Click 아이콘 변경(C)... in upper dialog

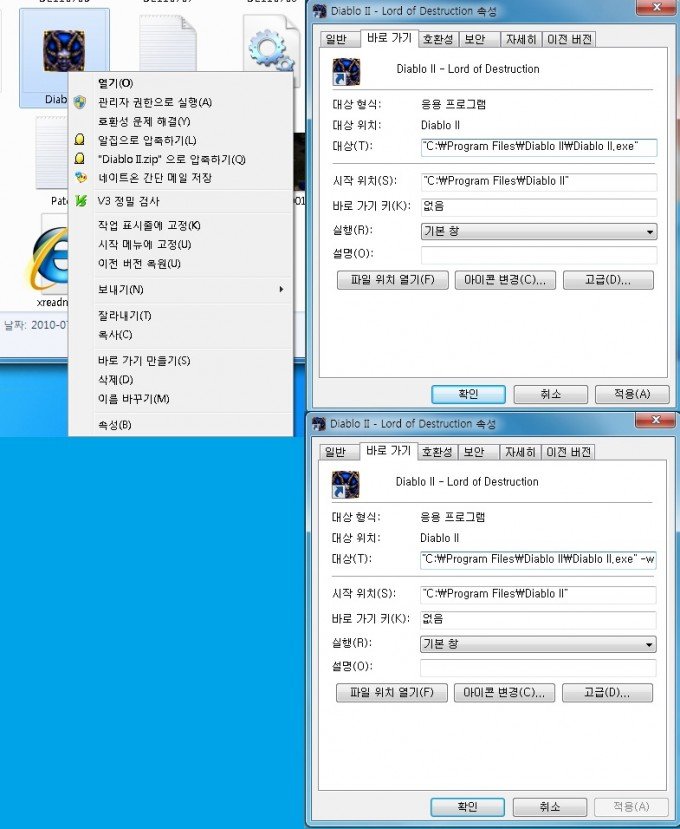pyautogui.click(x=505, y=280)
